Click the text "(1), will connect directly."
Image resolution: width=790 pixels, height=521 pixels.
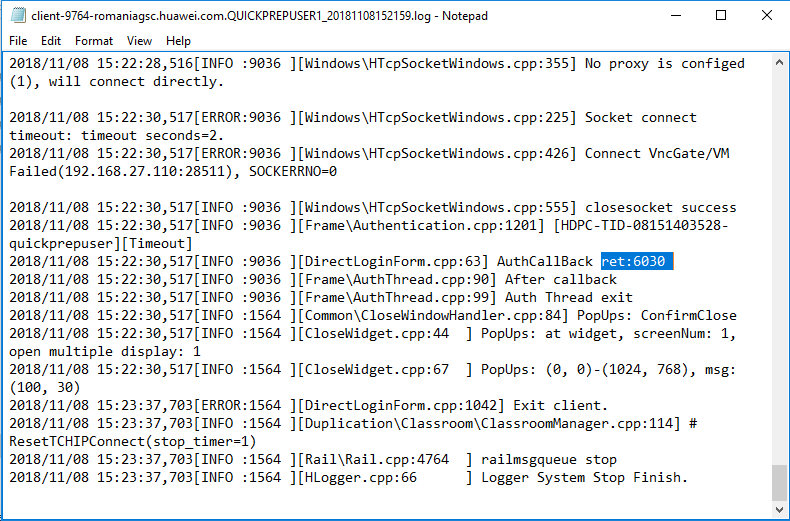pyautogui.click(x=116, y=82)
